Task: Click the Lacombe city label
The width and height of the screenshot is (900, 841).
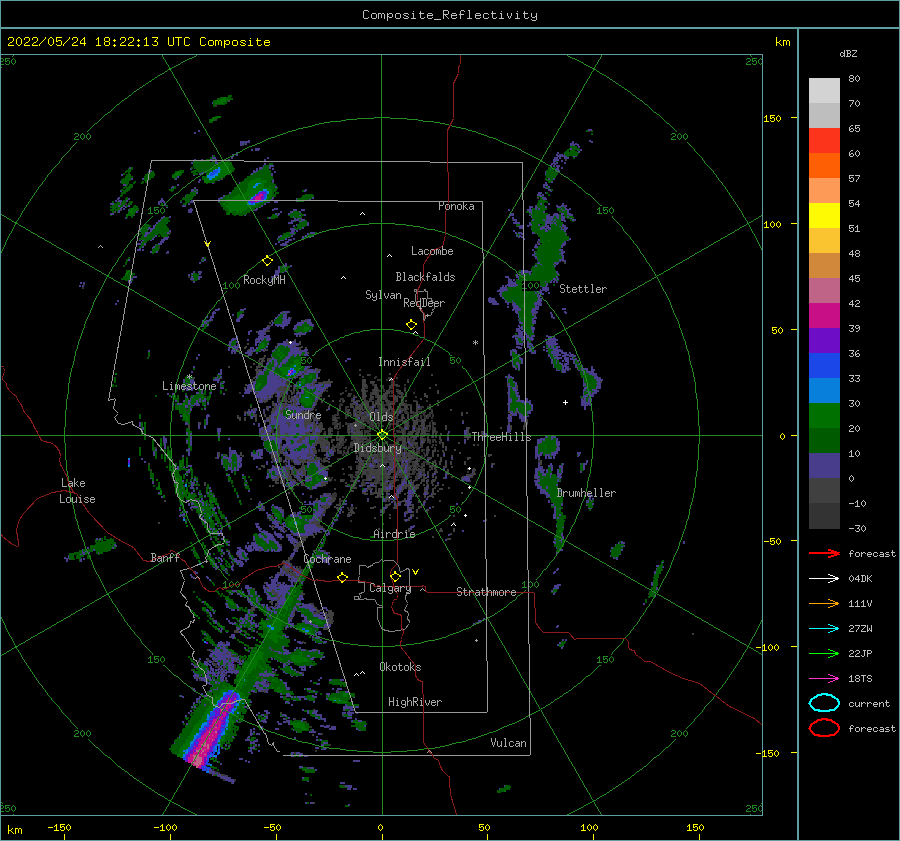Action: [x=432, y=251]
